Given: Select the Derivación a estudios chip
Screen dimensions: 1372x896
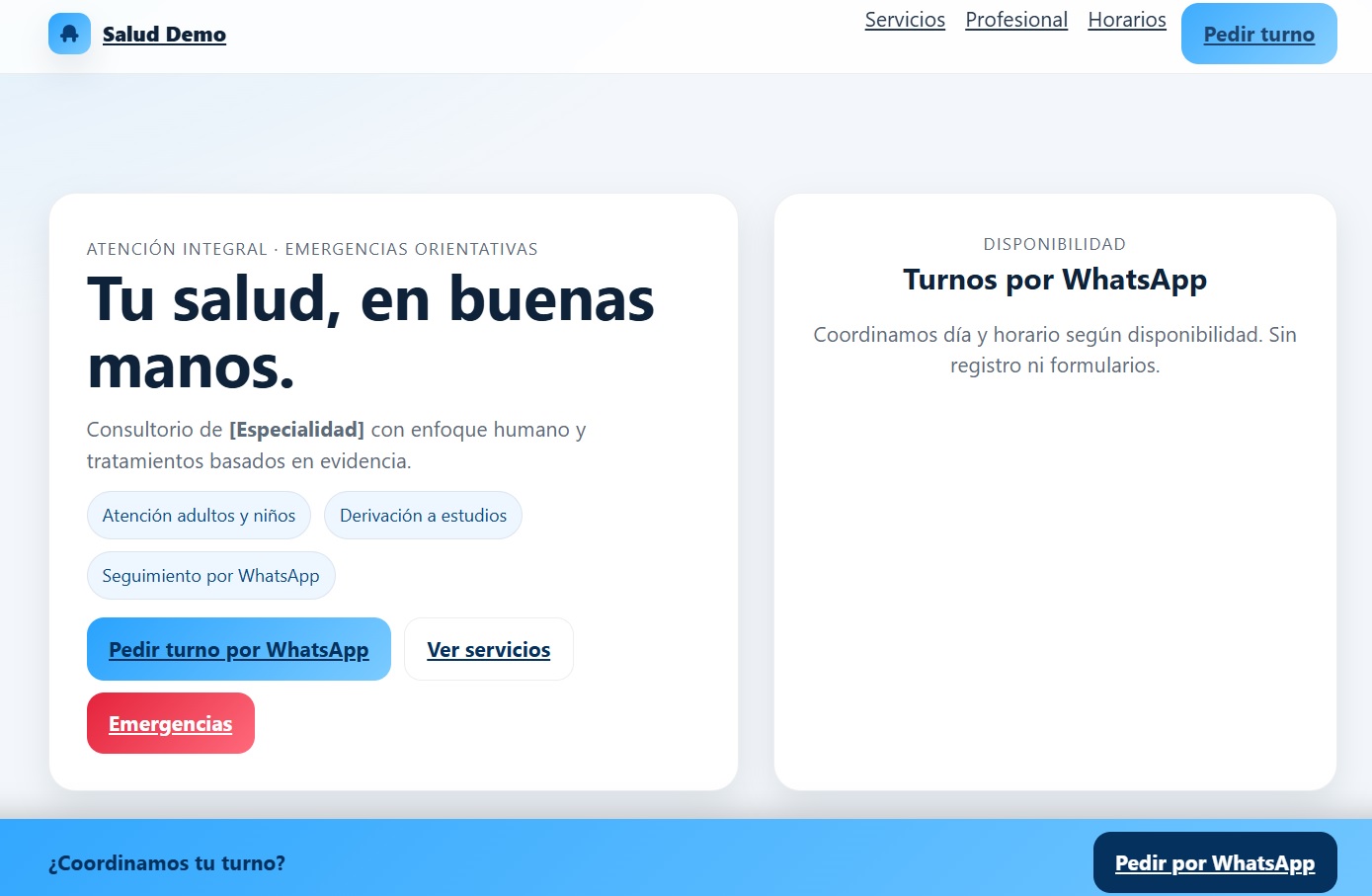Looking at the screenshot, I should (x=423, y=515).
